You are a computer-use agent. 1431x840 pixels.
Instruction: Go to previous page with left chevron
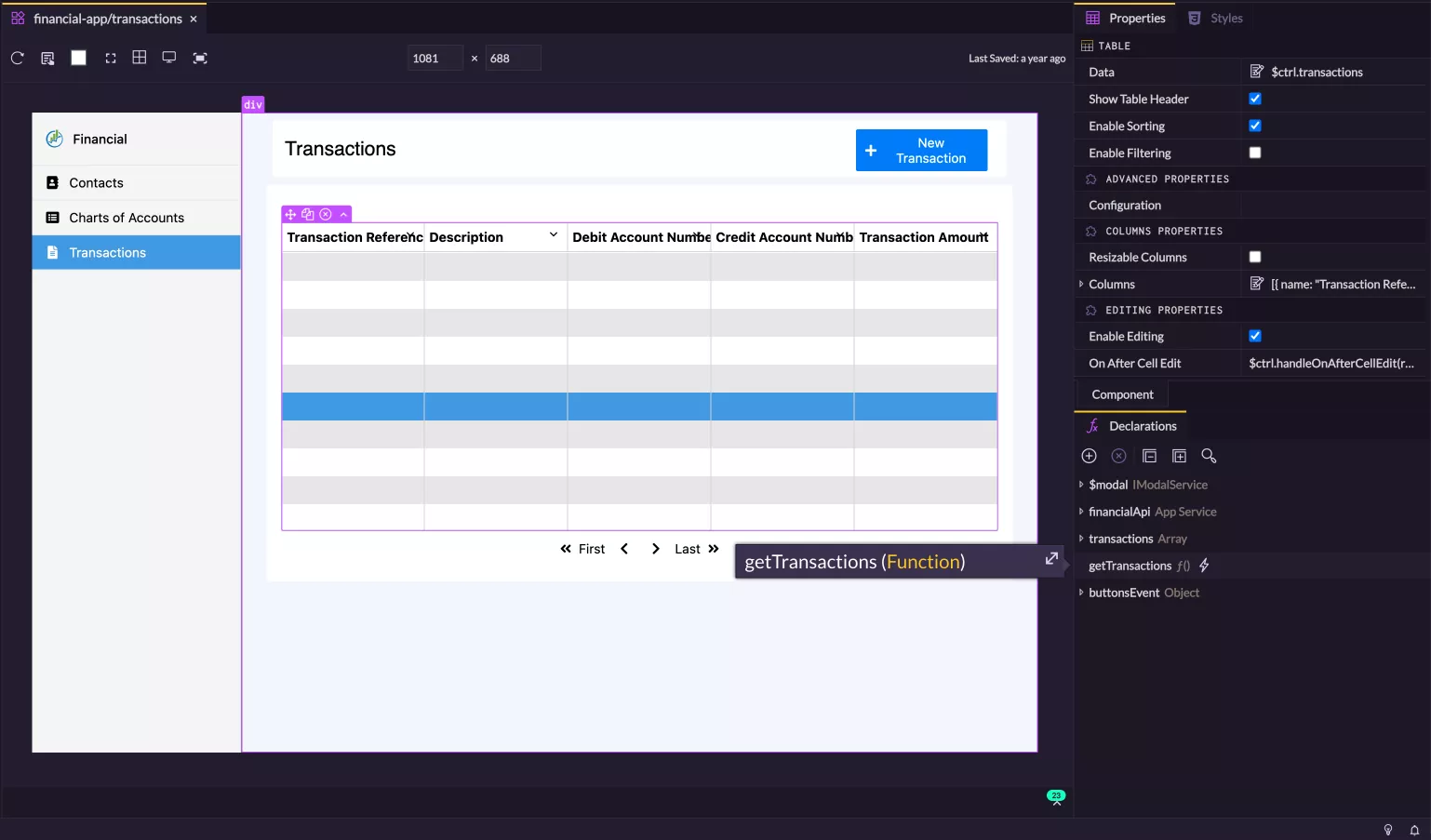624,549
